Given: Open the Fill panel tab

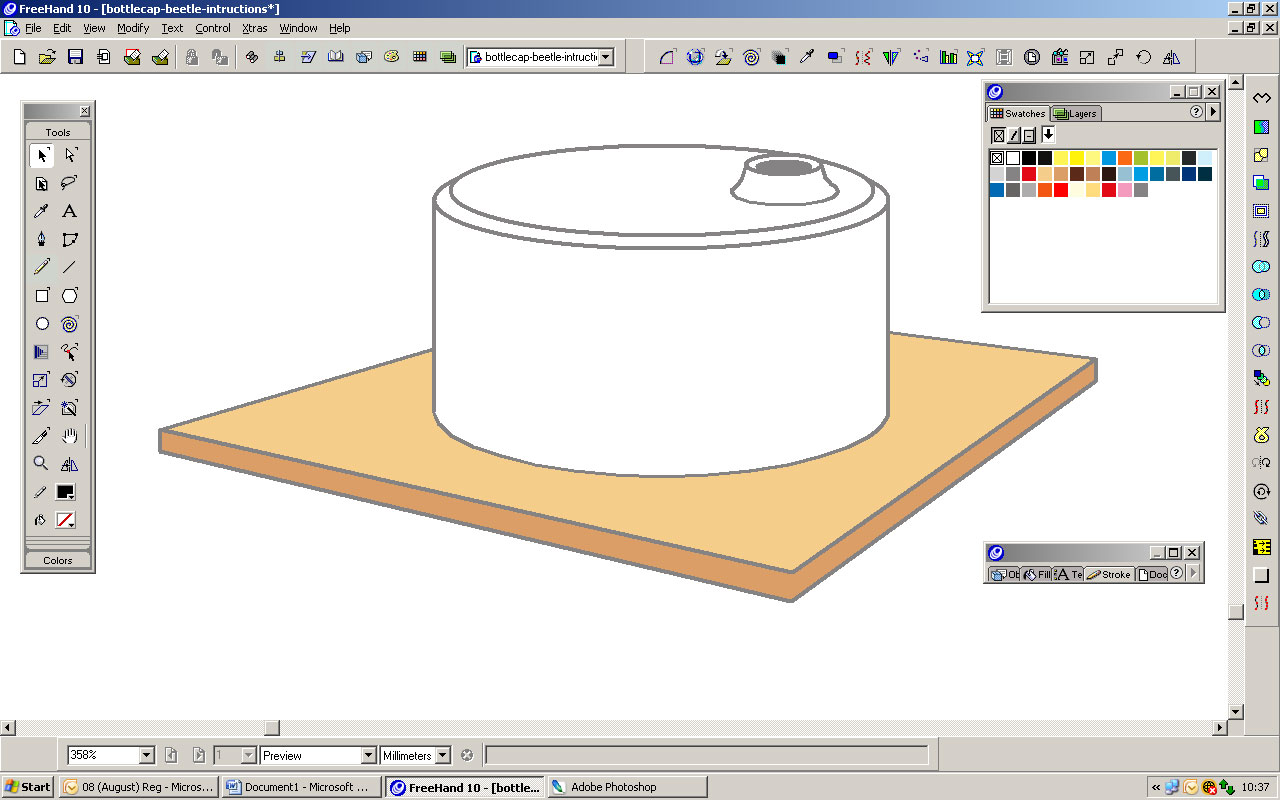Looking at the screenshot, I should coord(1037,574).
